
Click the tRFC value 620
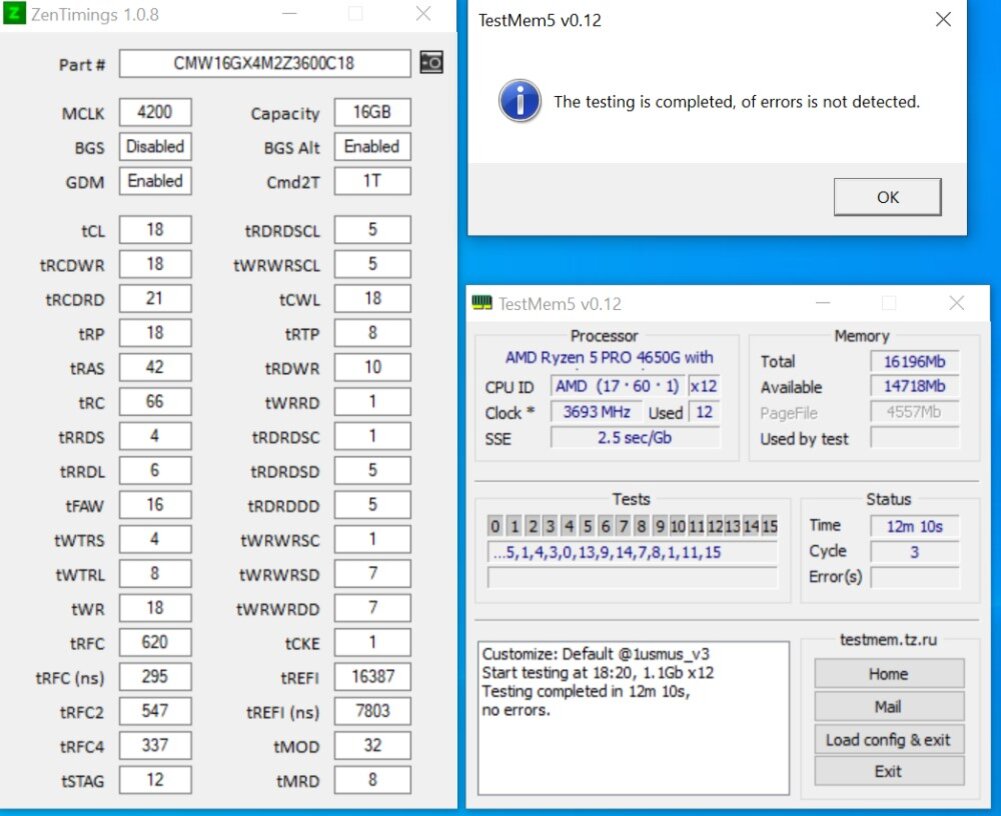[155, 642]
